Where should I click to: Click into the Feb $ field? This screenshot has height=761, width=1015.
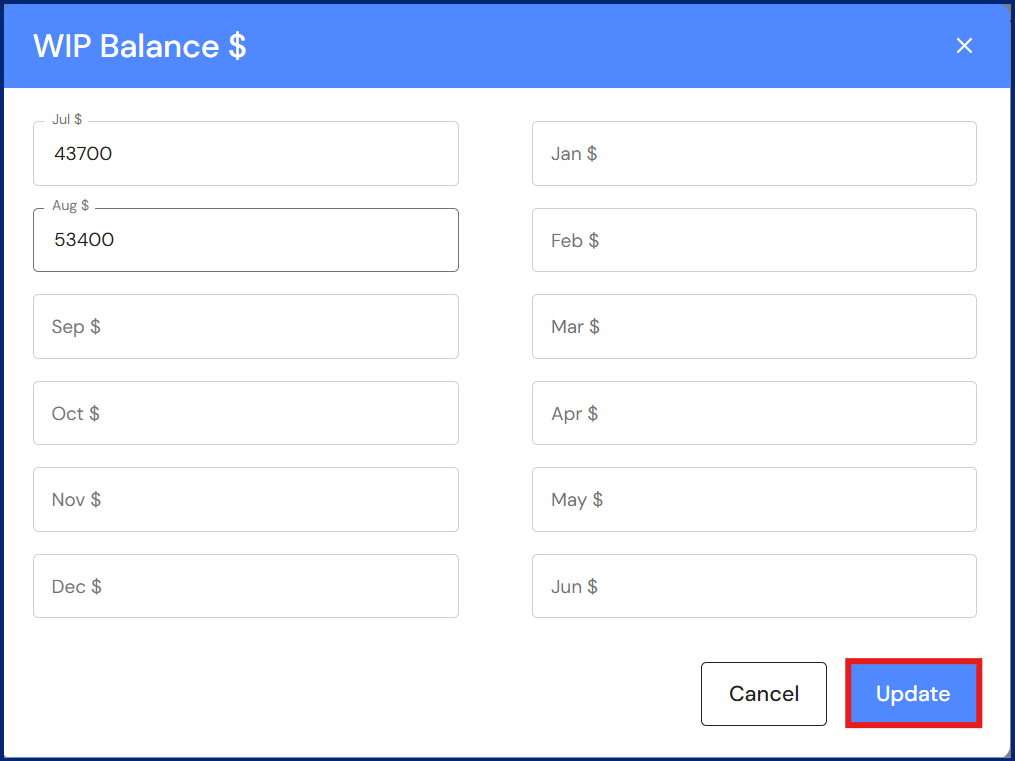[754, 240]
